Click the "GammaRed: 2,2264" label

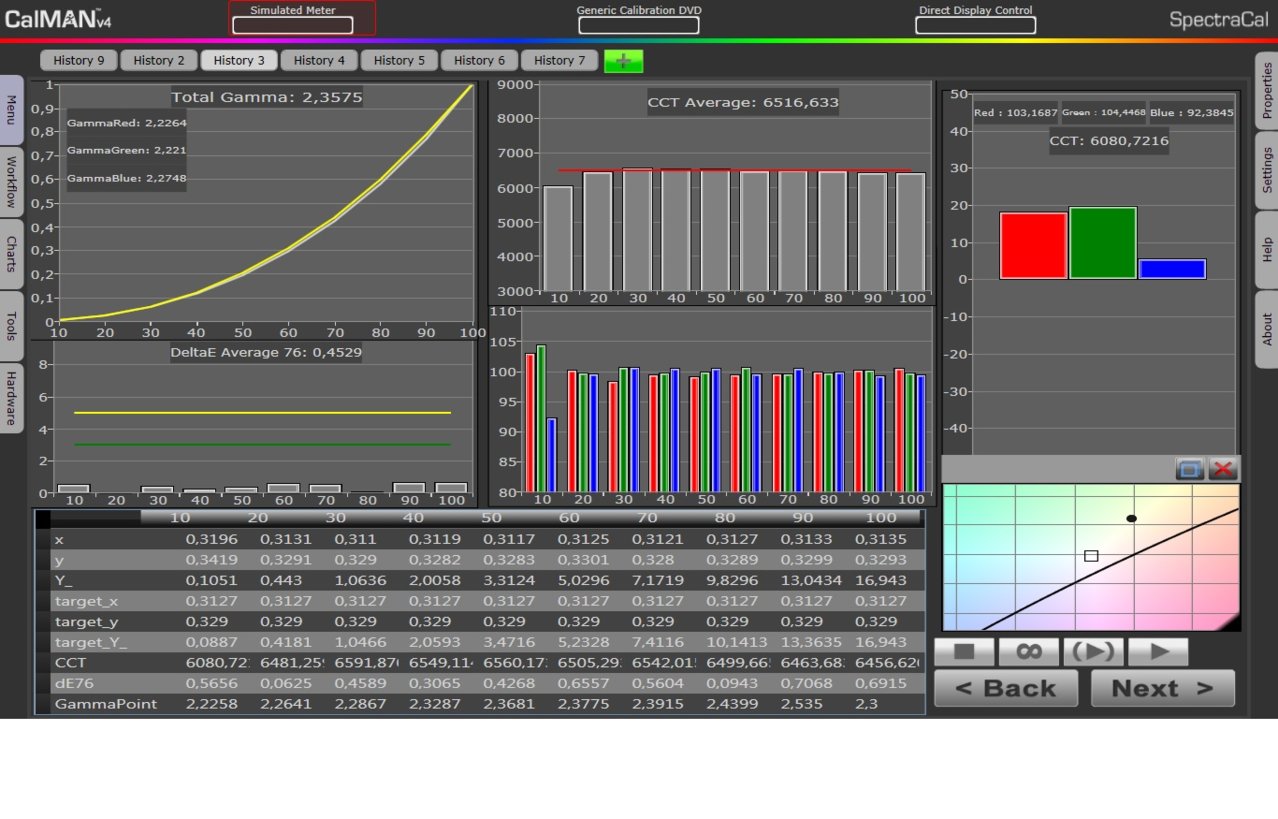coord(127,123)
